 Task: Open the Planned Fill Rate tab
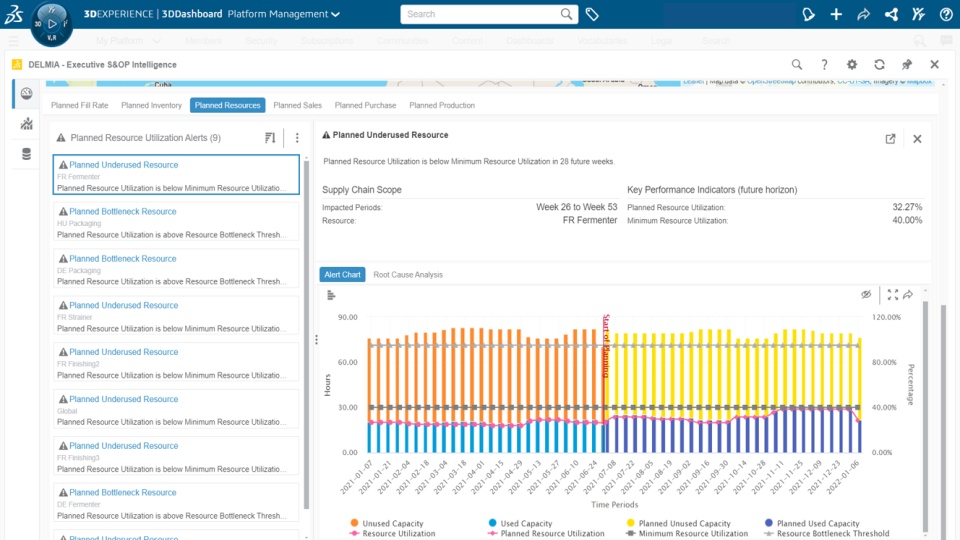[80, 105]
